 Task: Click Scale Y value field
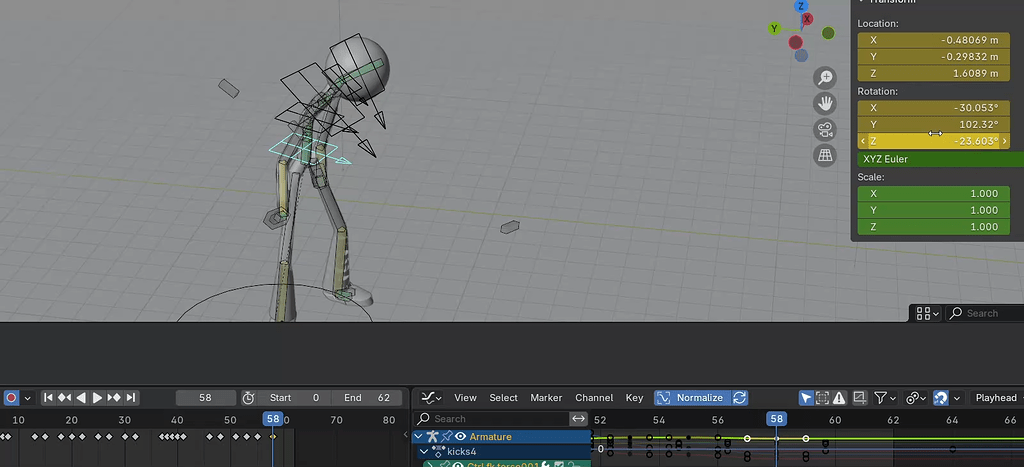[x=933, y=210]
